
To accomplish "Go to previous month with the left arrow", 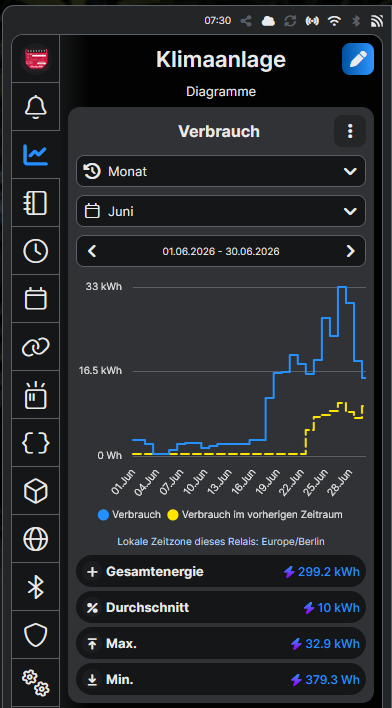I will pyautogui.click(x=92, y=251).
